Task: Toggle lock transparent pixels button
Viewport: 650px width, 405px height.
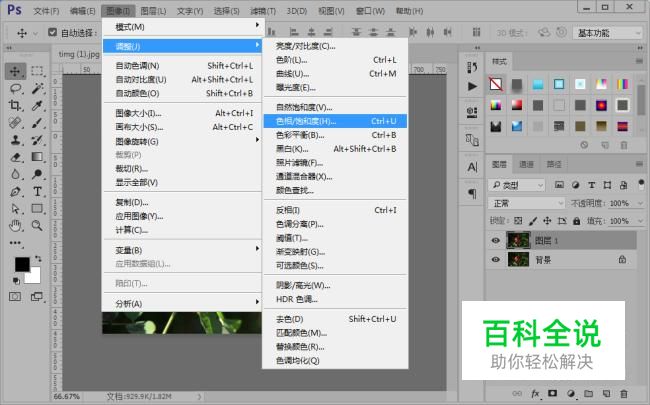Action: tap(518, 221)
